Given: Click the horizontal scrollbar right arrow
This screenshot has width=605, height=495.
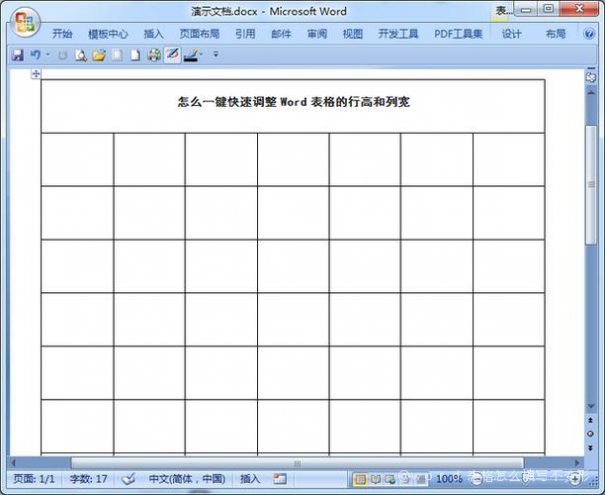Looking at the screenshot, I should (577, 462).
